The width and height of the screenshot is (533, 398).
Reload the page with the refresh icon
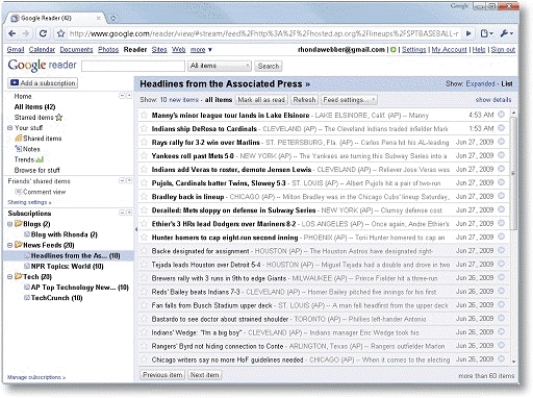click(x=43, y=33)
